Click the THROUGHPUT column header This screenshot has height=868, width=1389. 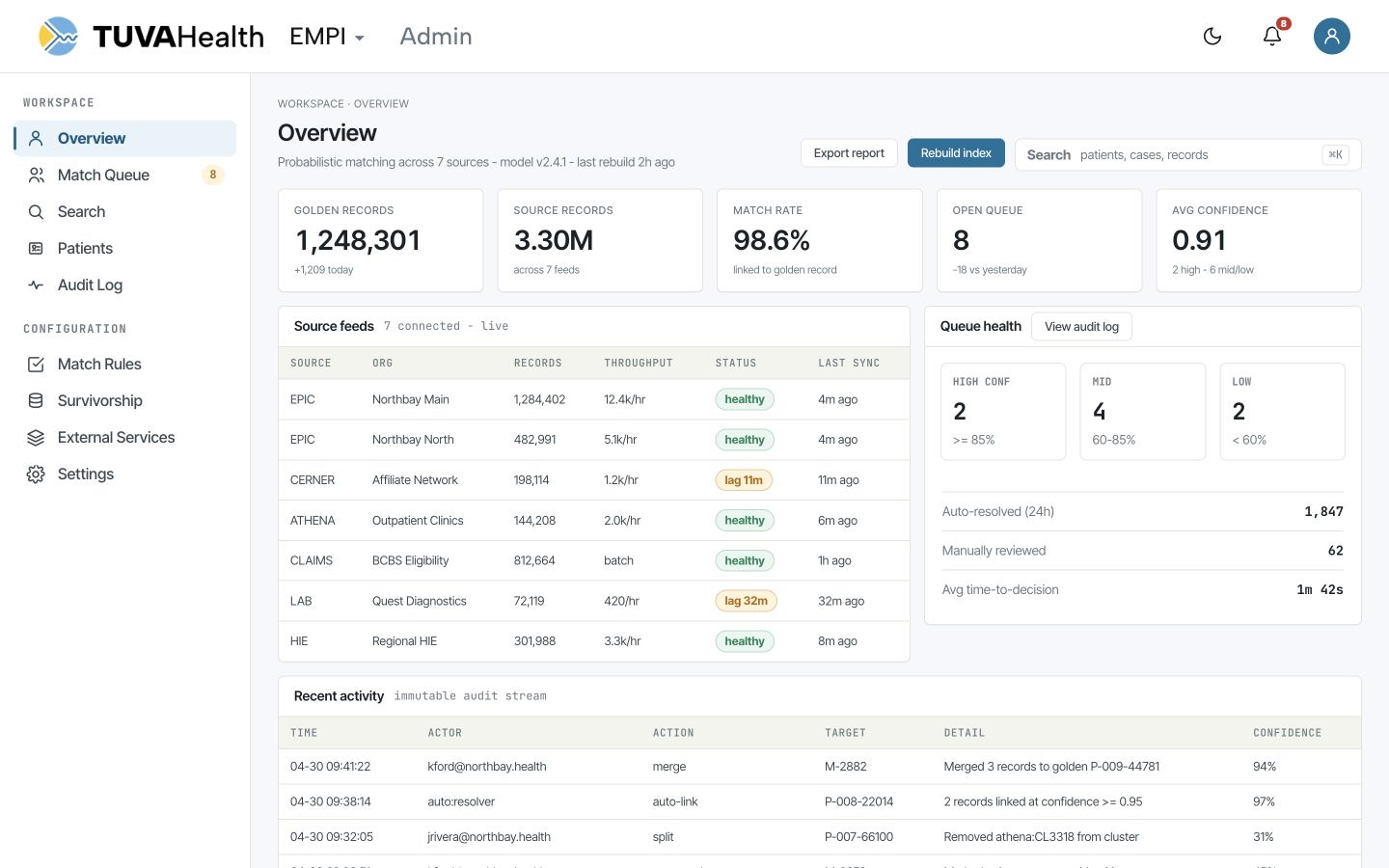click(639, 364)
